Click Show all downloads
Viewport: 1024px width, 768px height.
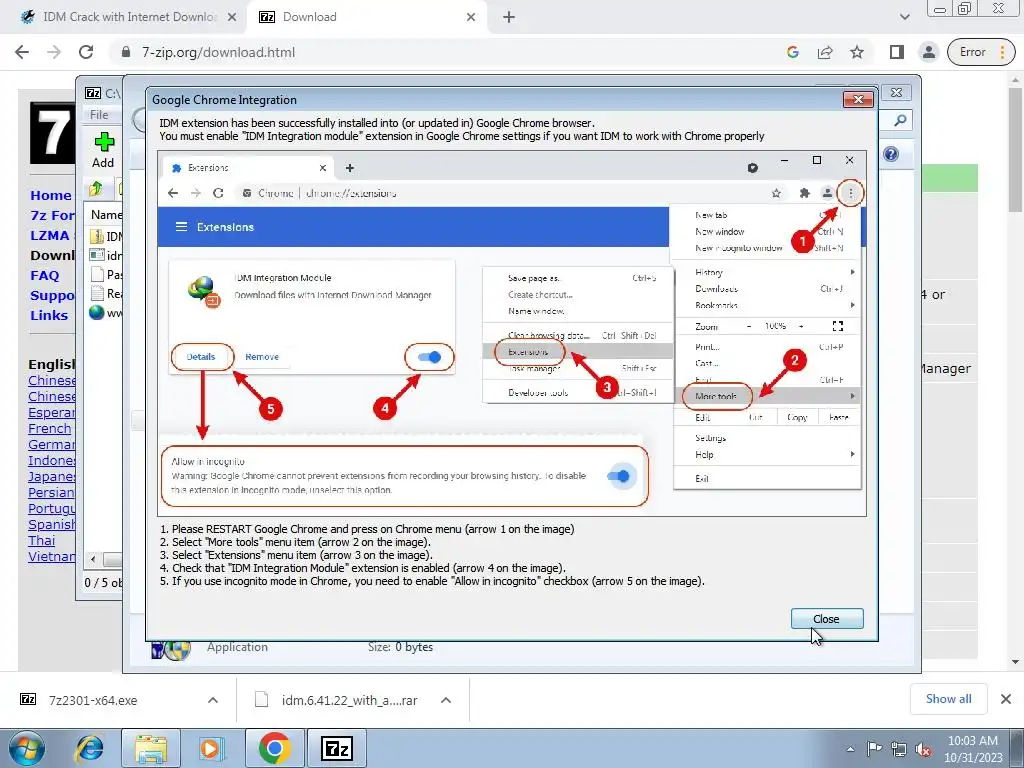[x=948, y=699]
